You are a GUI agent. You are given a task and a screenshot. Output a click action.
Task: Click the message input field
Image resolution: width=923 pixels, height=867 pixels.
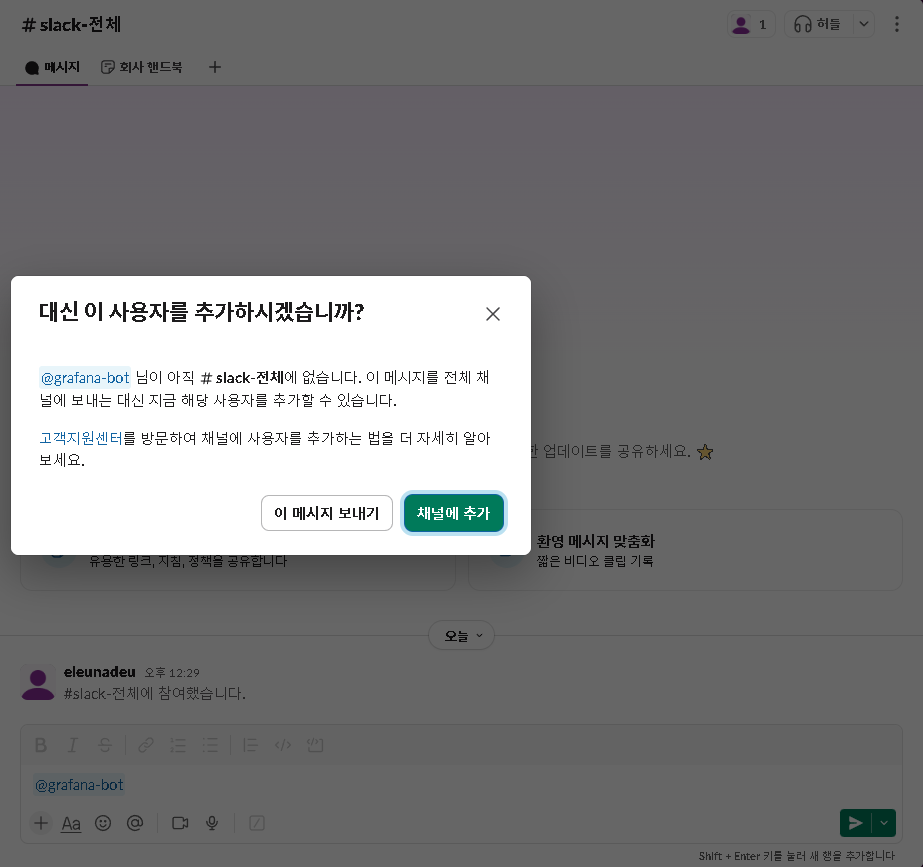pos(462,785)
